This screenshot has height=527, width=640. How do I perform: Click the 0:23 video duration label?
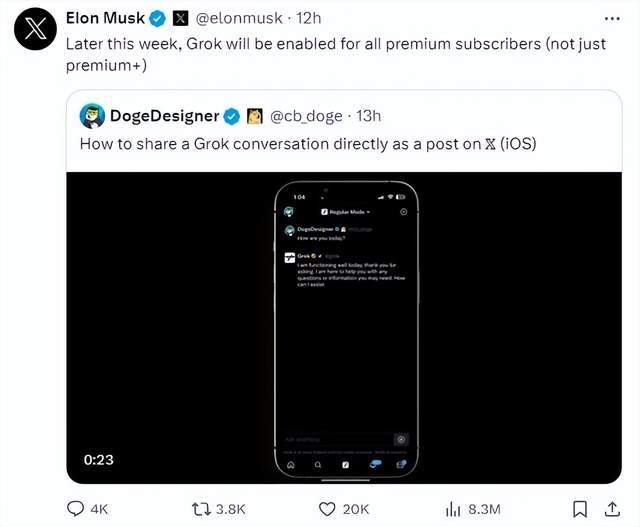(98, 460)
